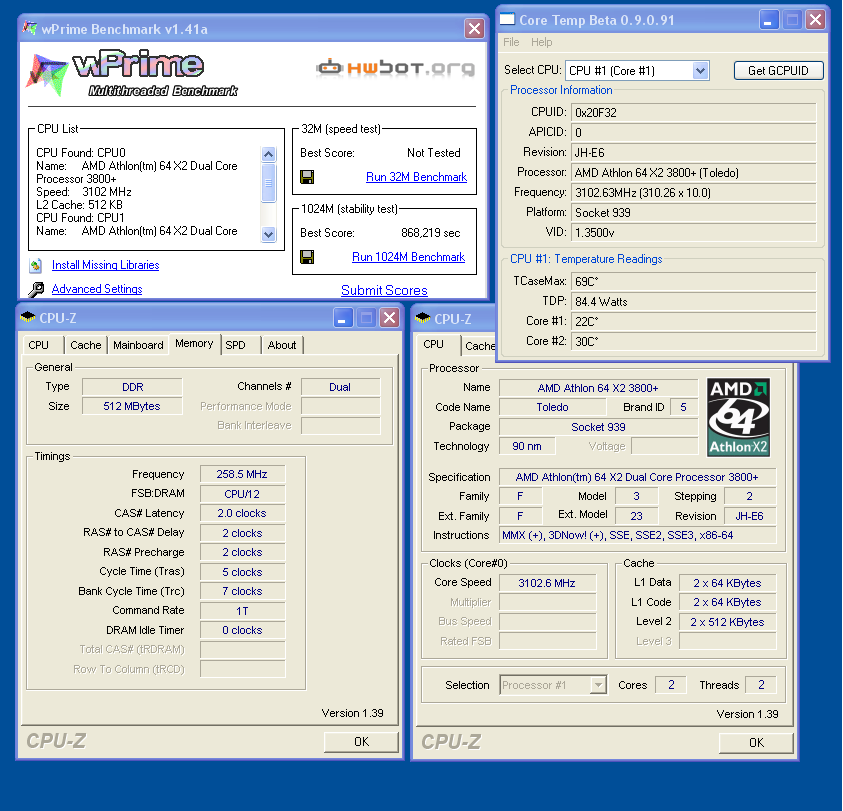Open the Select CPU dropdown in Core Temp
Viewport: 843px width, 811px height.
pyautogui.click(x=699, y=70)
